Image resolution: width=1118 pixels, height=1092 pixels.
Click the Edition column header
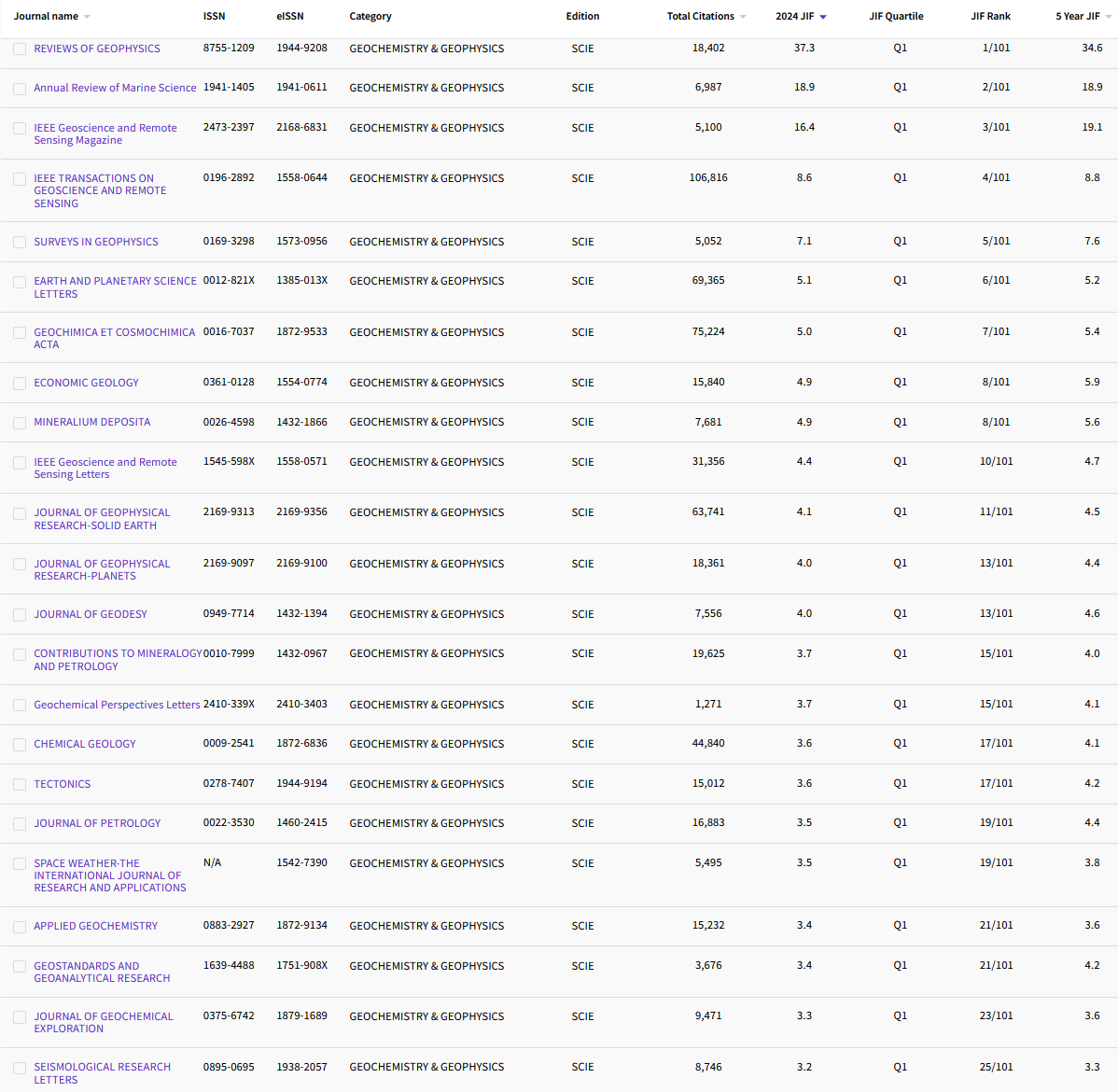pos(582,16)
